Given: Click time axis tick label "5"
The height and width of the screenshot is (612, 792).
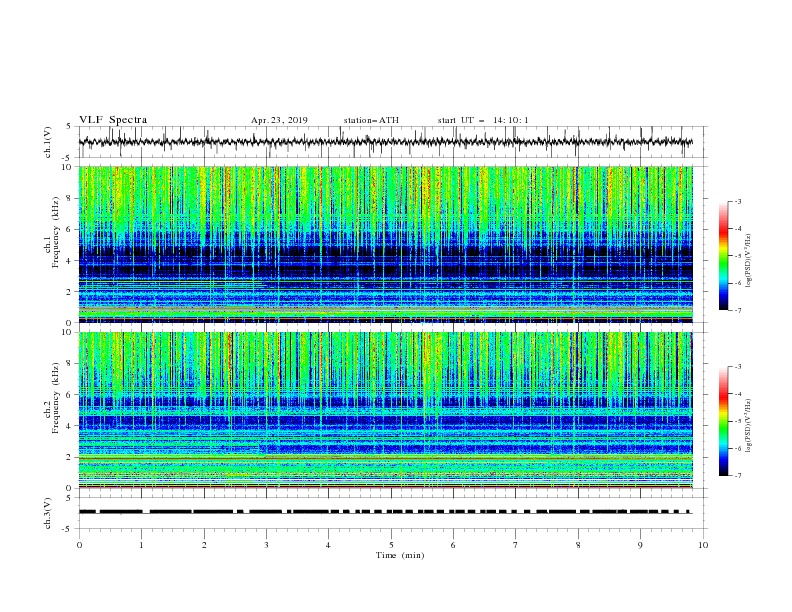Looking at the screenshot, I should (x=391, y=545).
